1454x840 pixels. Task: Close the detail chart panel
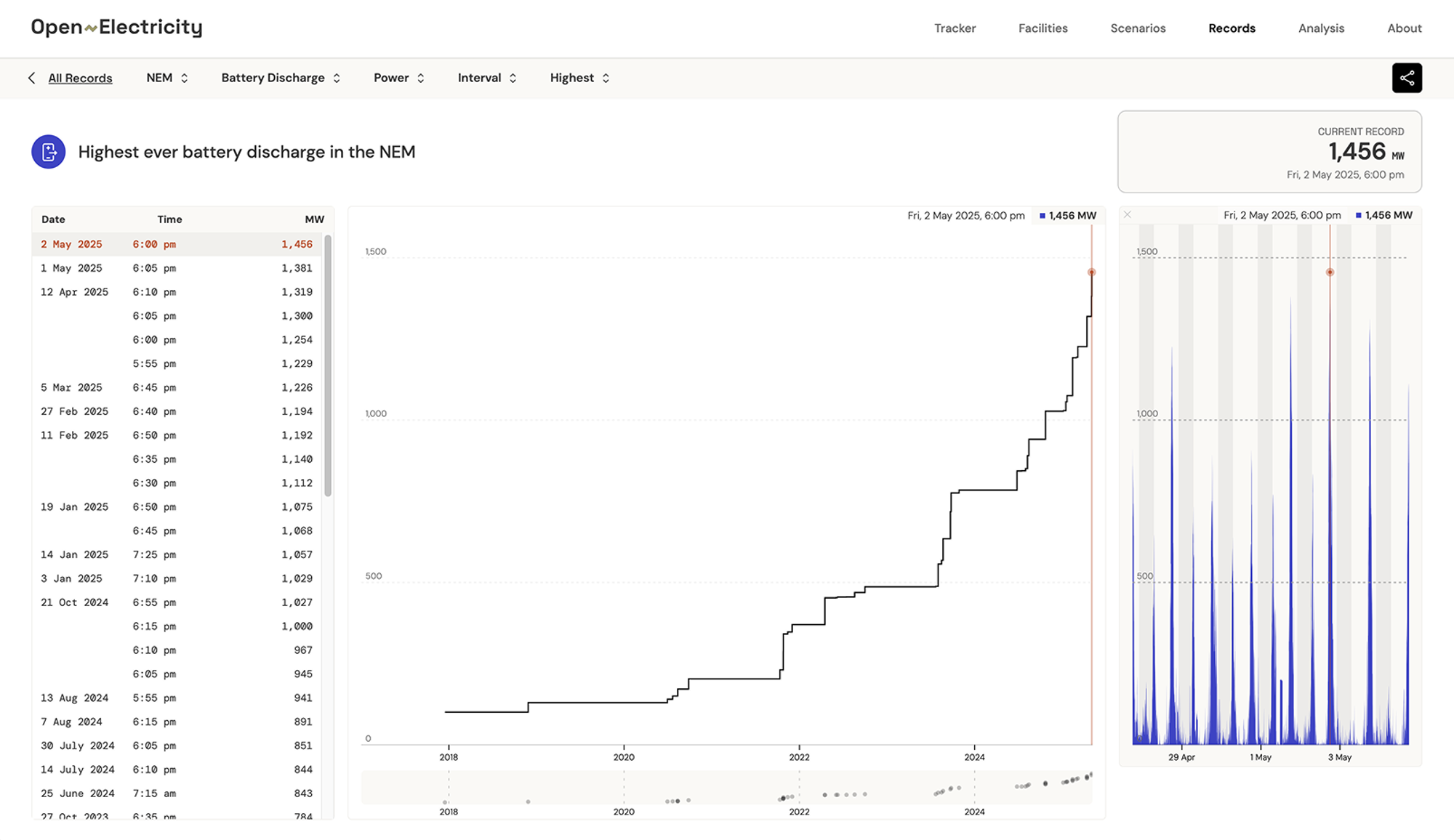[x=1127, y=214]
